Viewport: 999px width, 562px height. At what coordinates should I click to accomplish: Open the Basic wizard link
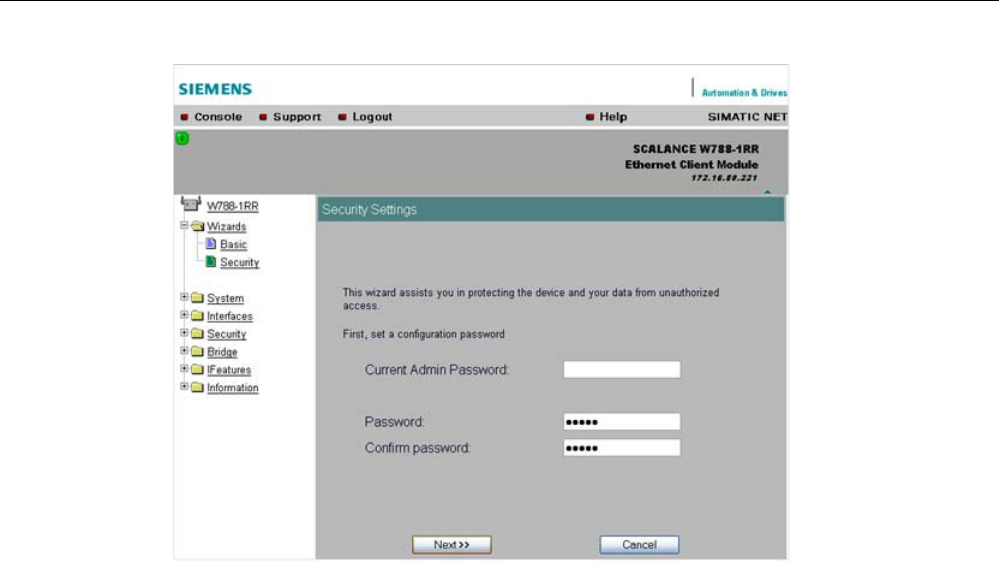point(233,245)
